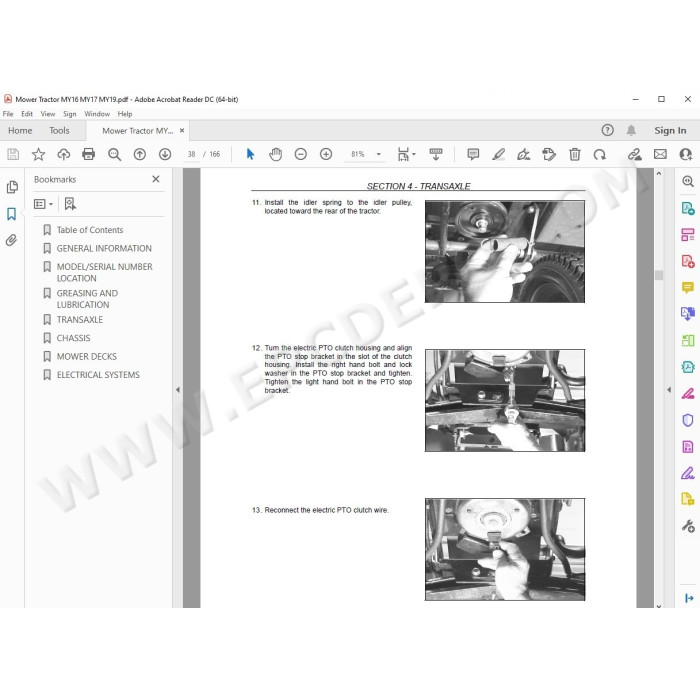
Task: Click the scroll up arrow
Action: [659, 173]
